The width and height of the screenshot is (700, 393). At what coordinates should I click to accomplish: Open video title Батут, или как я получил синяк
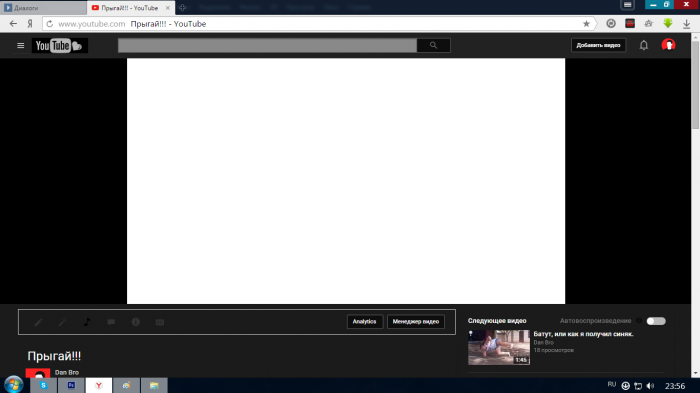(x=583, y=334)
